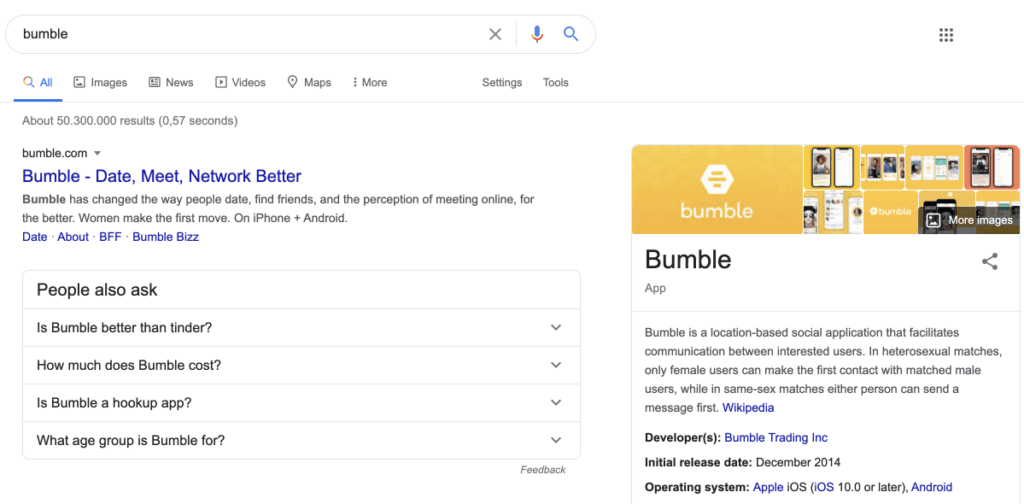Open 'Bumble - Date, Meet, Network Better' result
The image size is (1024, 504).
(x=161, y=176)
